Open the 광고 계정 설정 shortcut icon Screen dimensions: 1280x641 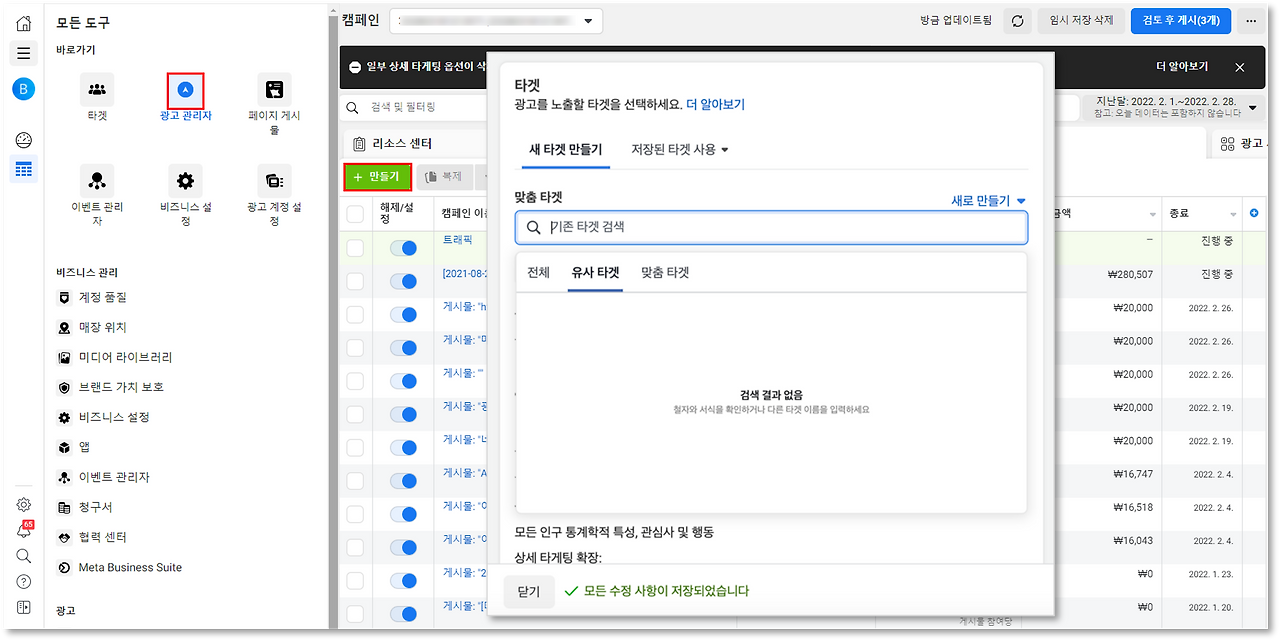coord(274,181)
